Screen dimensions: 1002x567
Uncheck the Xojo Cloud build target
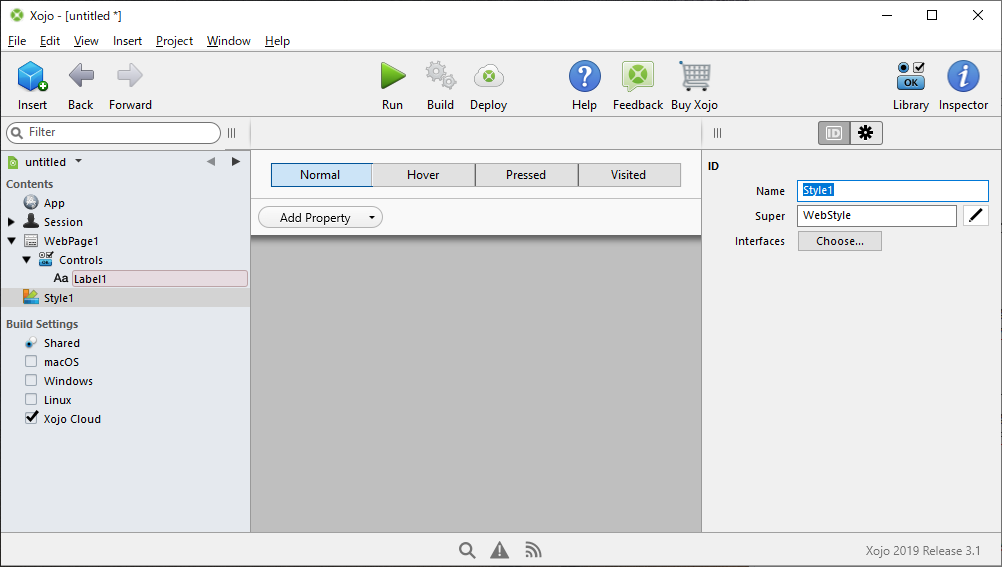point(31,418)
